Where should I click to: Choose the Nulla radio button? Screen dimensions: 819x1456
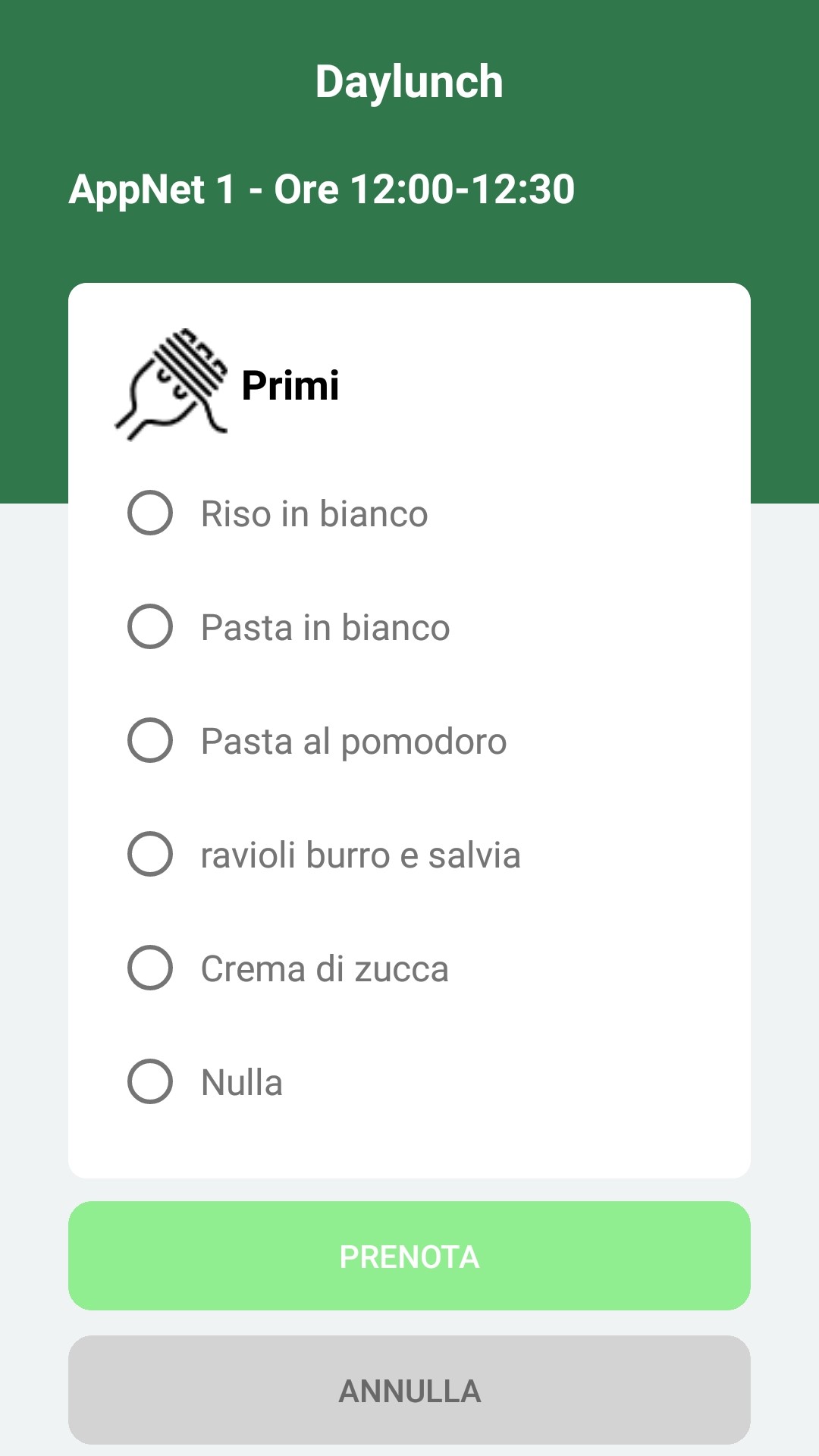(x=150, y=1081)
